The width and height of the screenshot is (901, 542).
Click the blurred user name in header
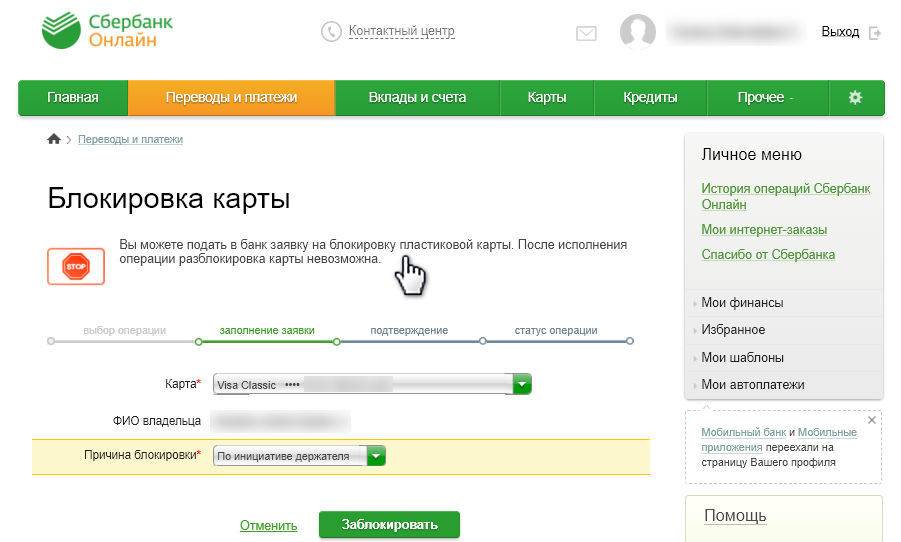tap(737, 32)
